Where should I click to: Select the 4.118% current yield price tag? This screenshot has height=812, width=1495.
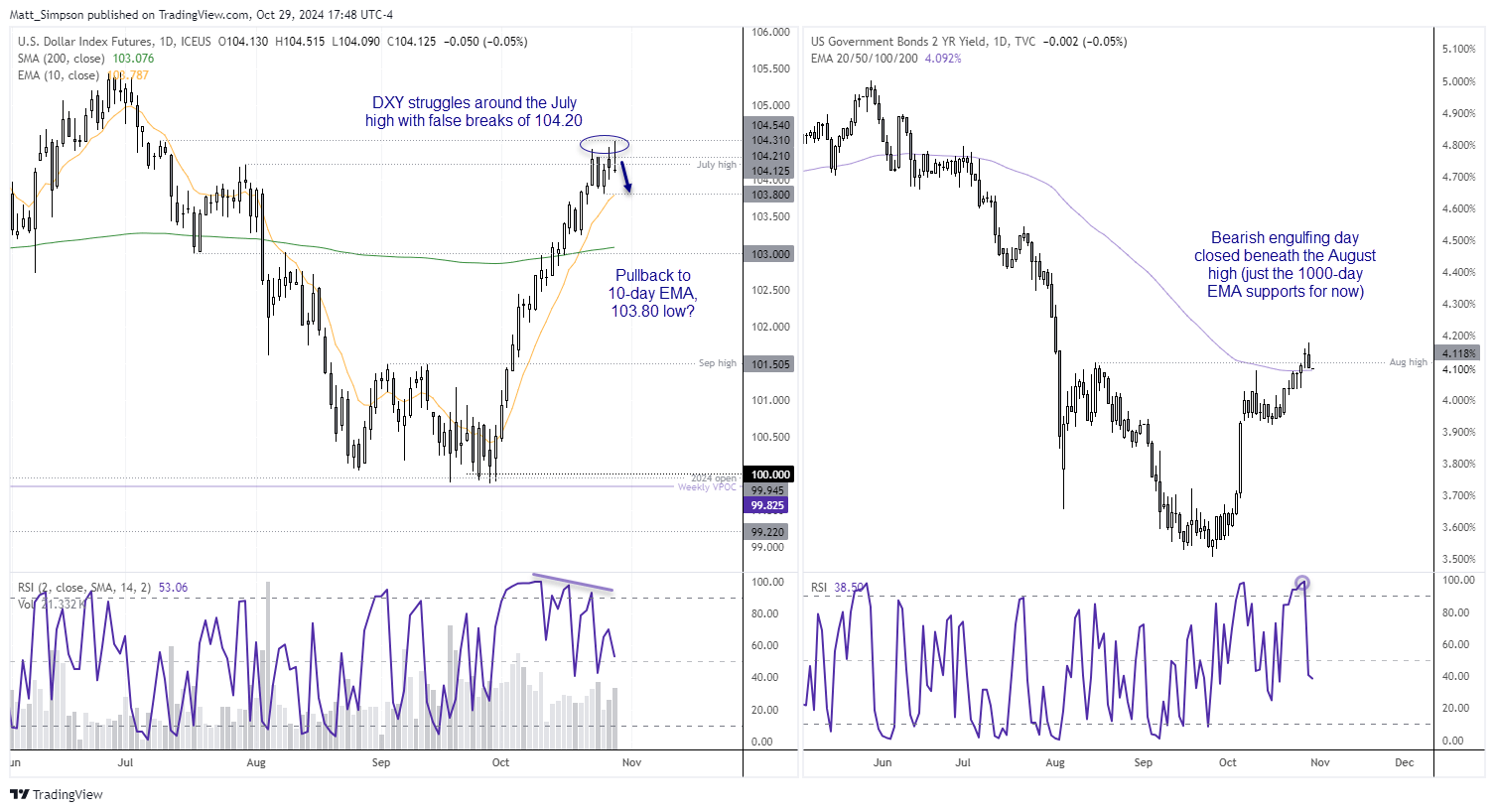(1458, 353)
